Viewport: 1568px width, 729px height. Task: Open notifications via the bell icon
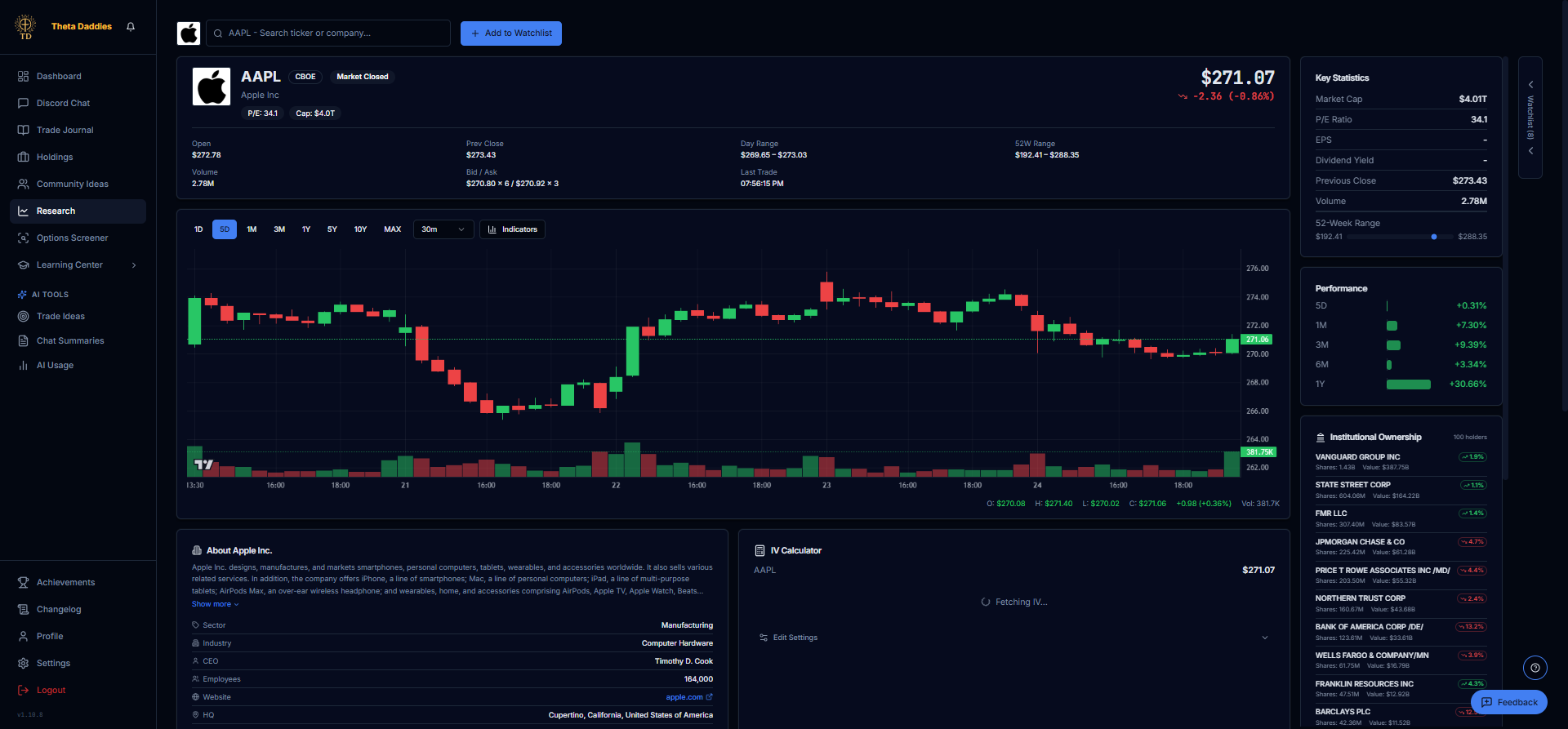(x=131, y=27)
